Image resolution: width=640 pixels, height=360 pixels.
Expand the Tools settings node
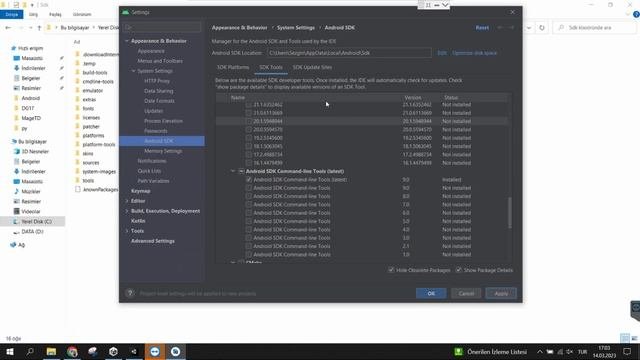(x=127, y=231)
